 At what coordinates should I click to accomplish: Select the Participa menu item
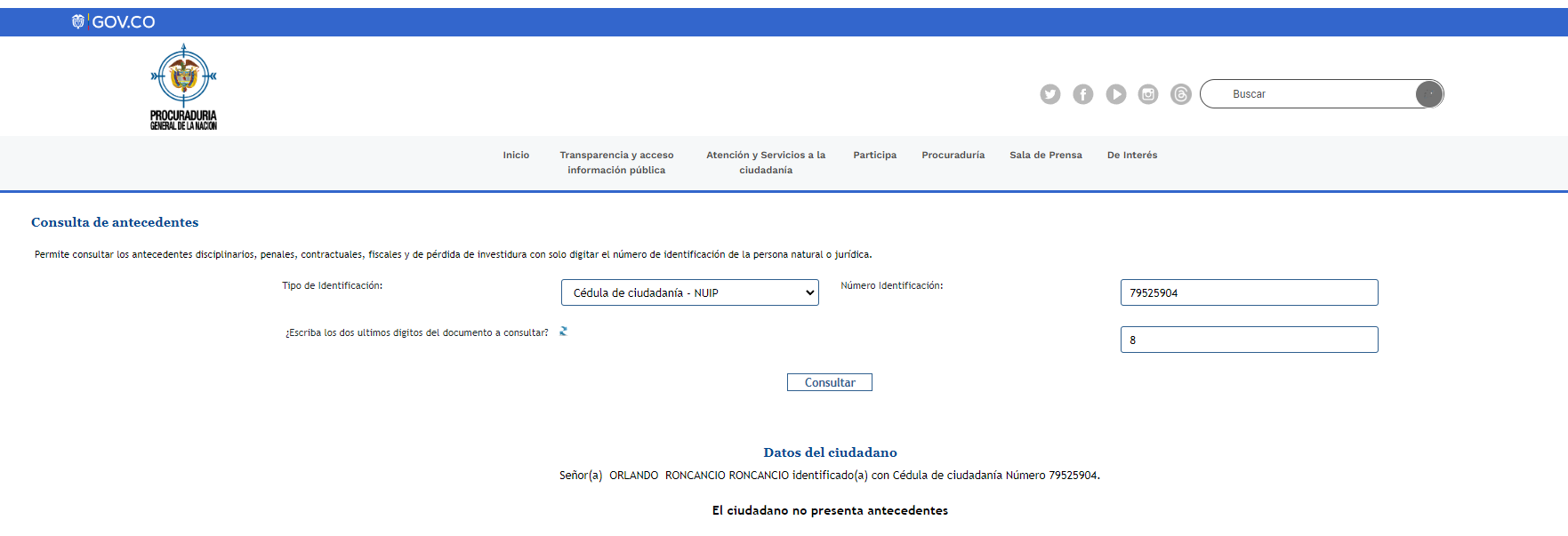(874, 156)
